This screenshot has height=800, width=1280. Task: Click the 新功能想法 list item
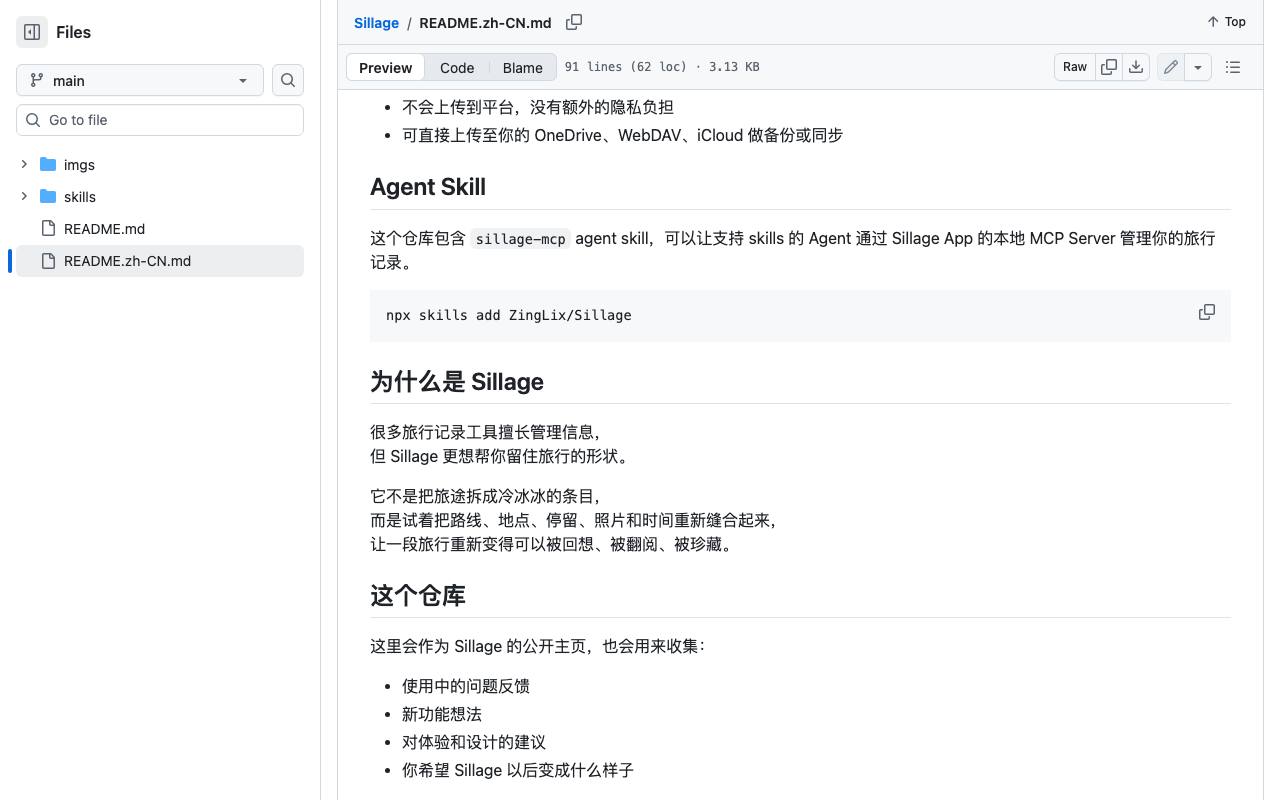coord(442,714)
